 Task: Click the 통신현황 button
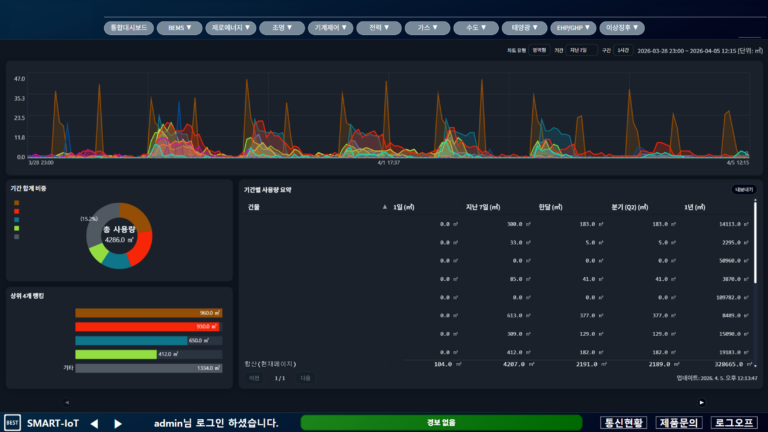pos(623,423)
